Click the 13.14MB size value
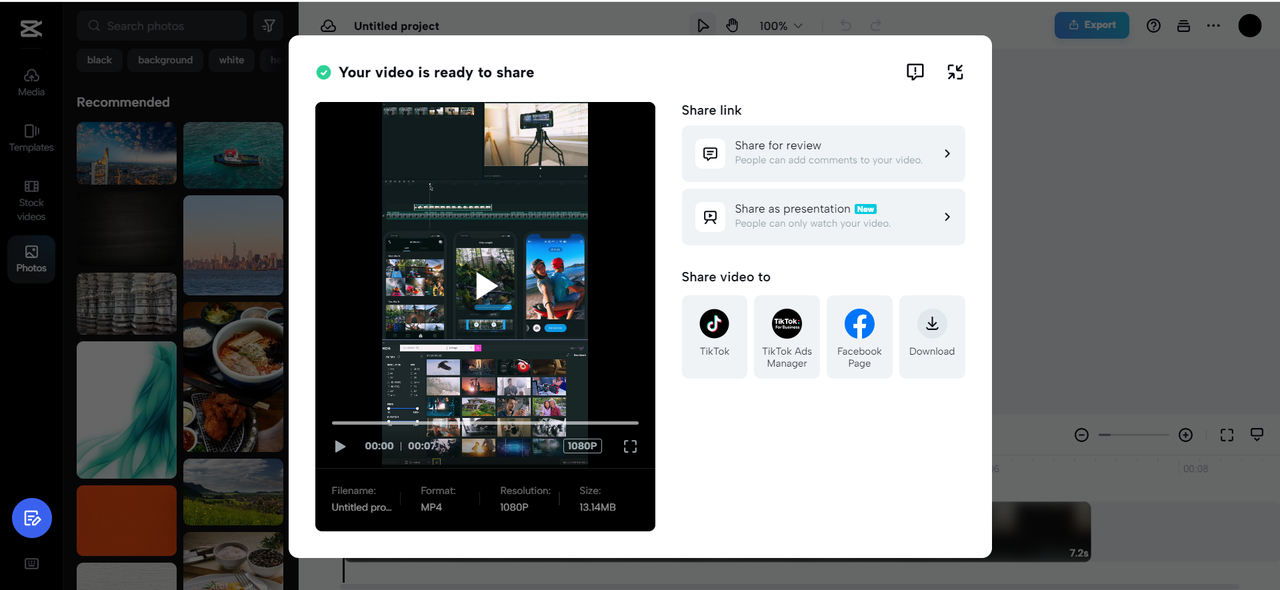The image size is (1280, 590). (598, 507)
